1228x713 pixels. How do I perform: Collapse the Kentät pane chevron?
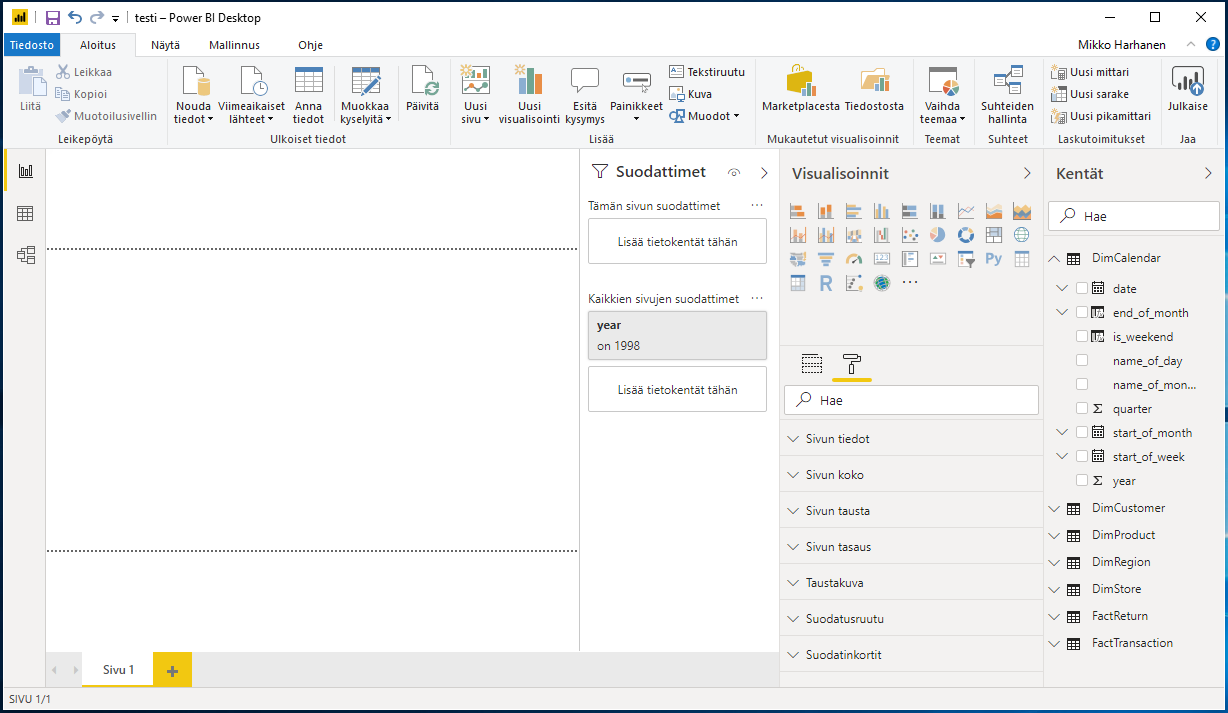pos(1208,173)
